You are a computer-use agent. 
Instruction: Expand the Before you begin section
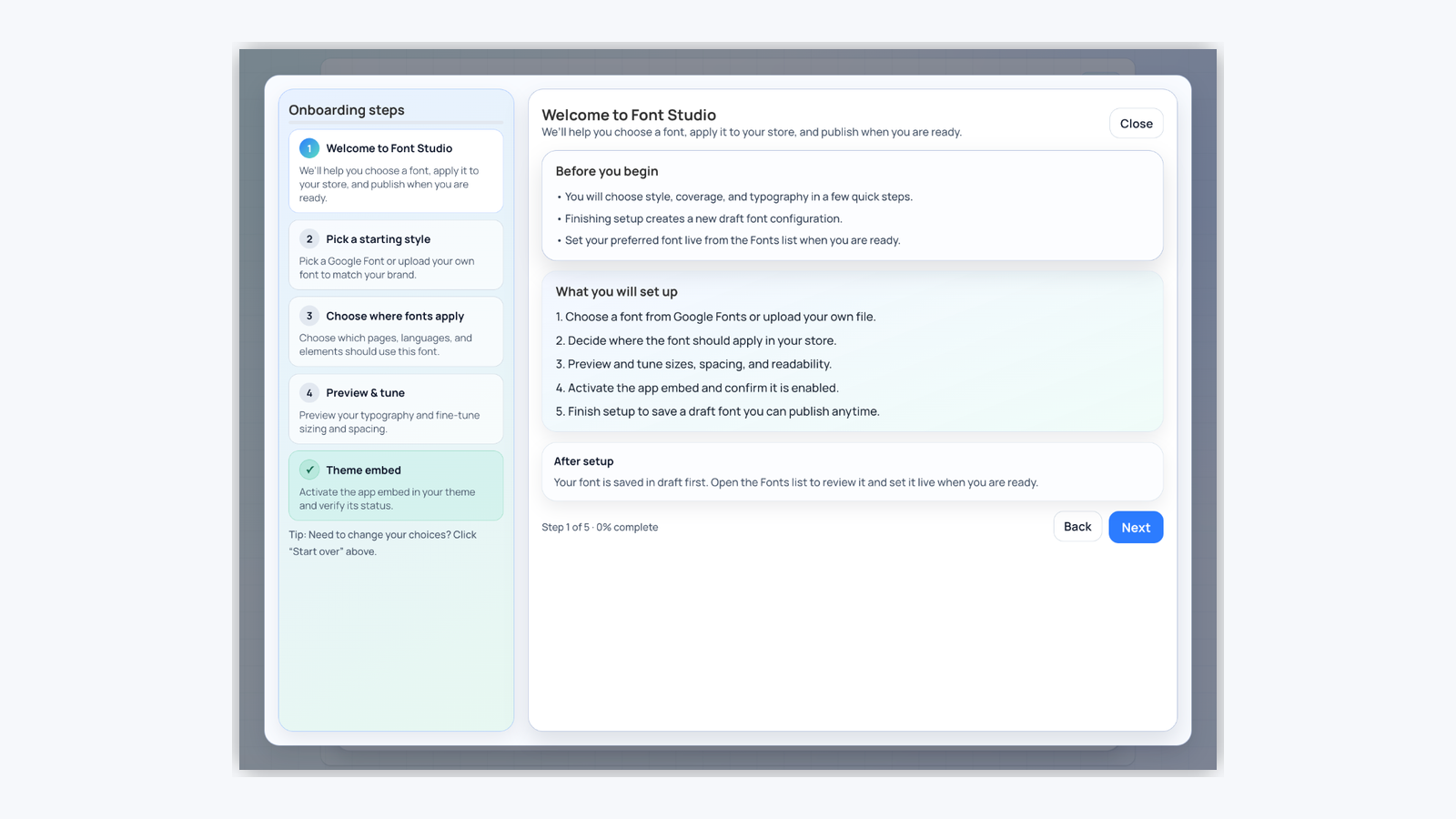[x=607, y=171]
